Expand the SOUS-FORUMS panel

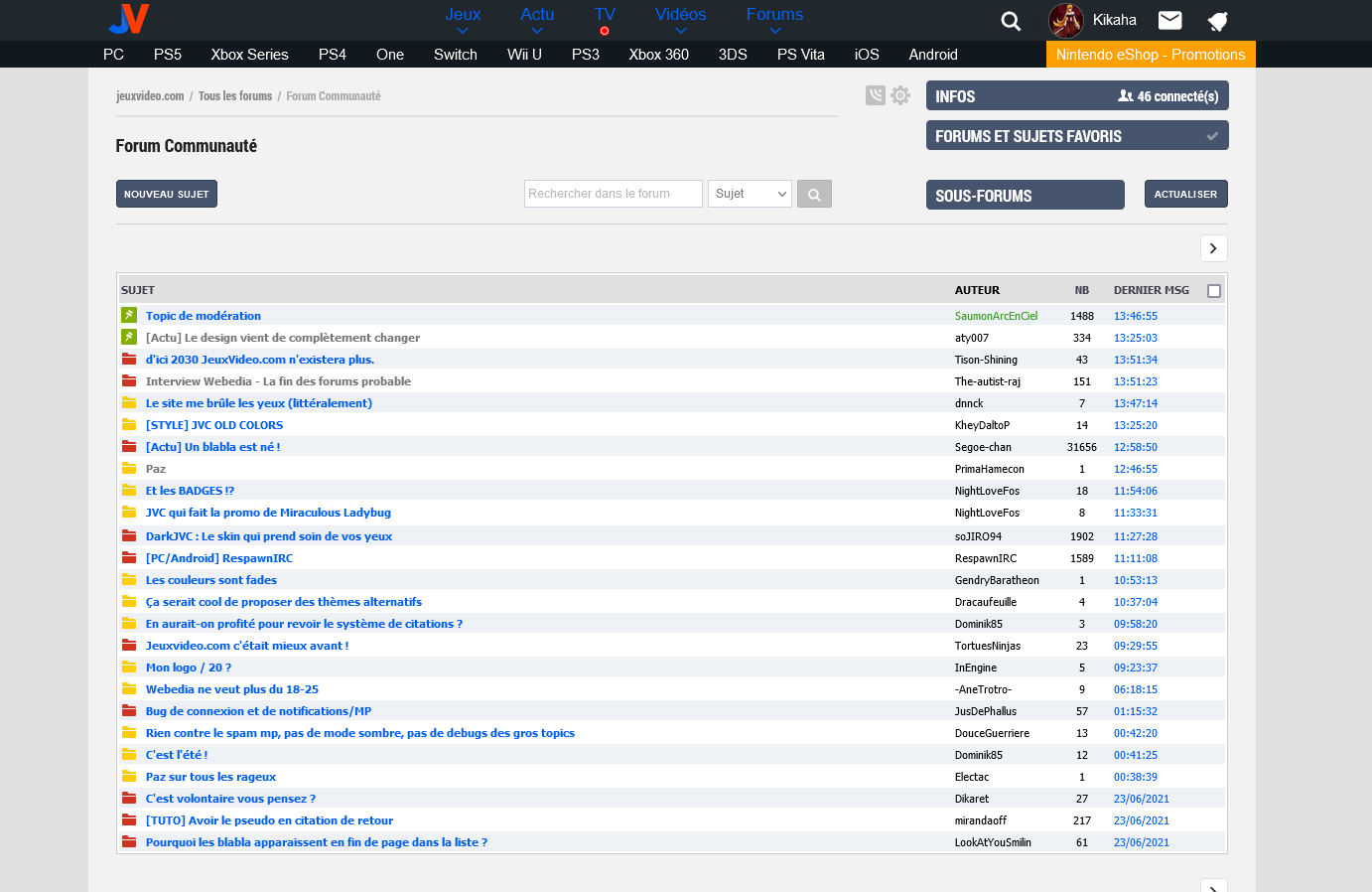pyautogui.click(x=1026, y=195)
